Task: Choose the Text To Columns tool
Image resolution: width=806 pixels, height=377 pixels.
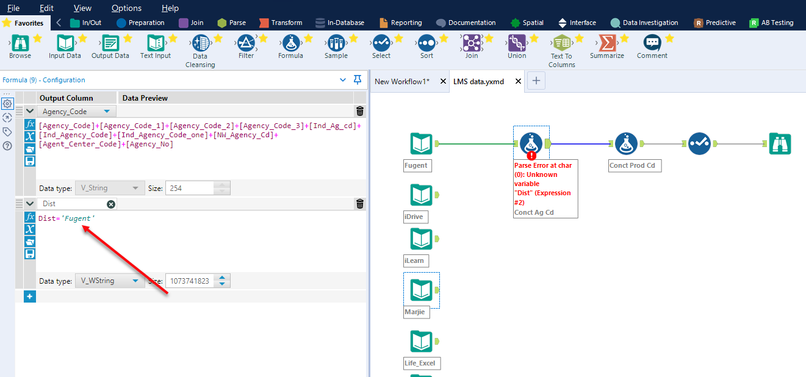Action: coord(561,43)
